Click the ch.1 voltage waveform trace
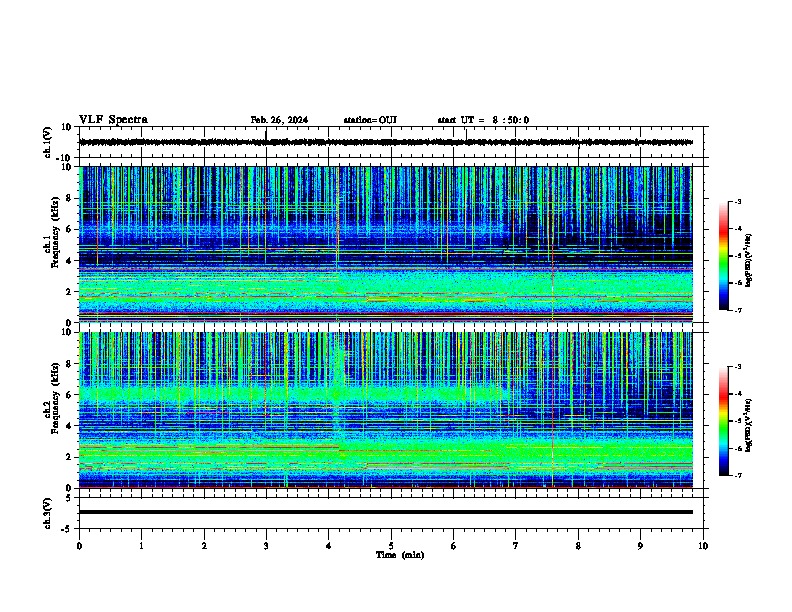The image size is (792, 612). pyautogui.click(x=385, y=142)
